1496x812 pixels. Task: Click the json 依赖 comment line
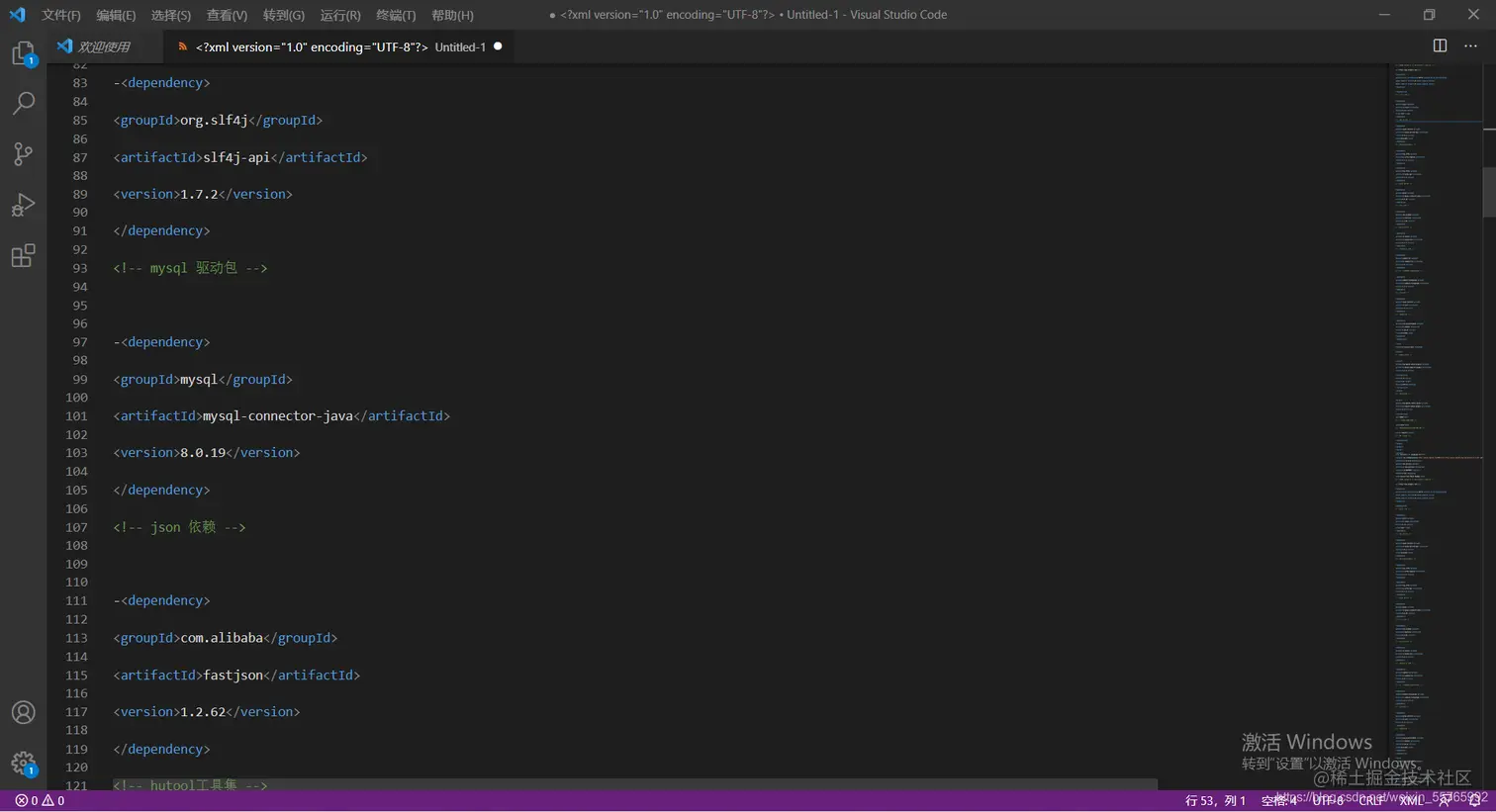click(179, 527)
